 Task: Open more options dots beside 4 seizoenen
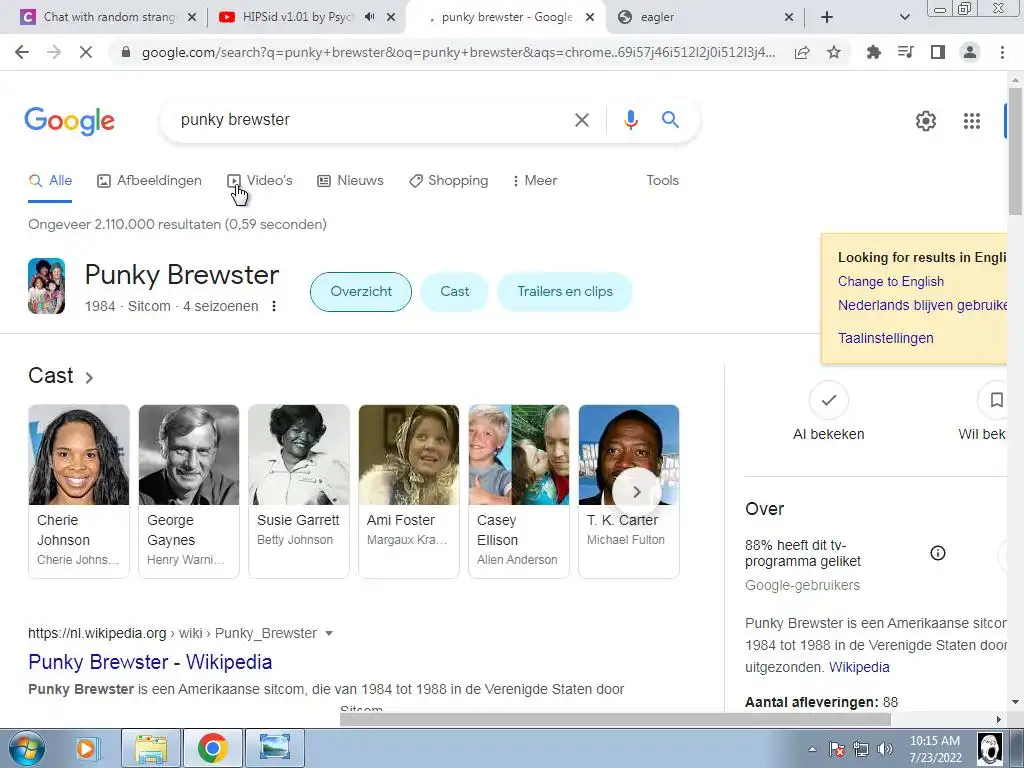(274, 306)
